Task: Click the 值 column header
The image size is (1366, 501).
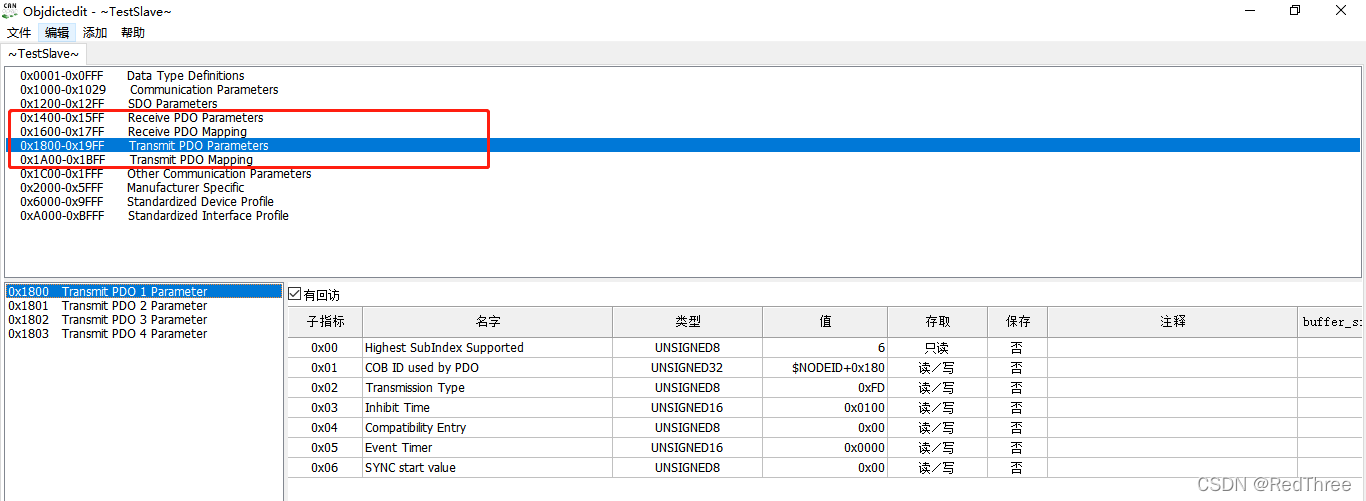Action: pos(825,322)
